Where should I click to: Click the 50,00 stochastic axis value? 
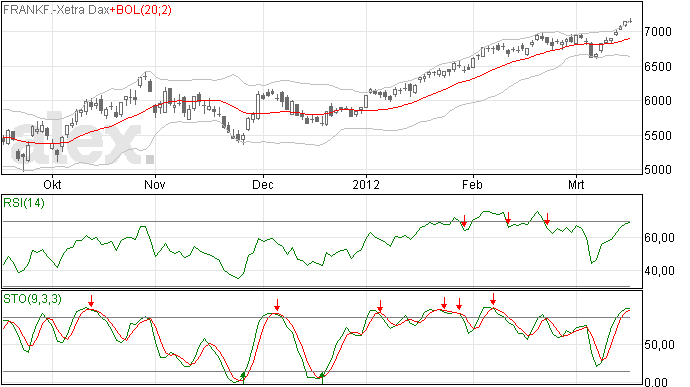pos(659,345)
